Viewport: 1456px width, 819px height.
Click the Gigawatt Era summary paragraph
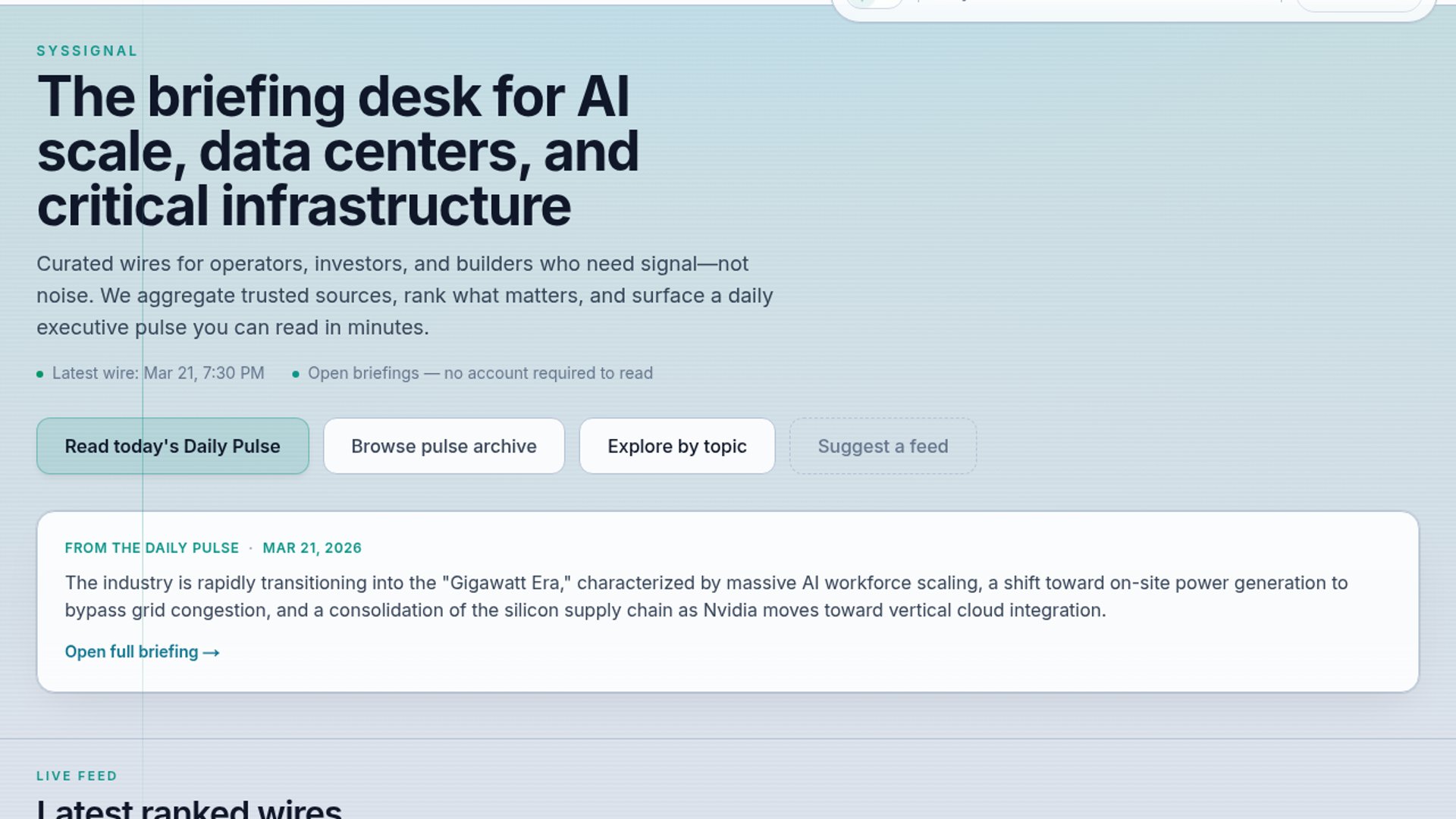705,596
